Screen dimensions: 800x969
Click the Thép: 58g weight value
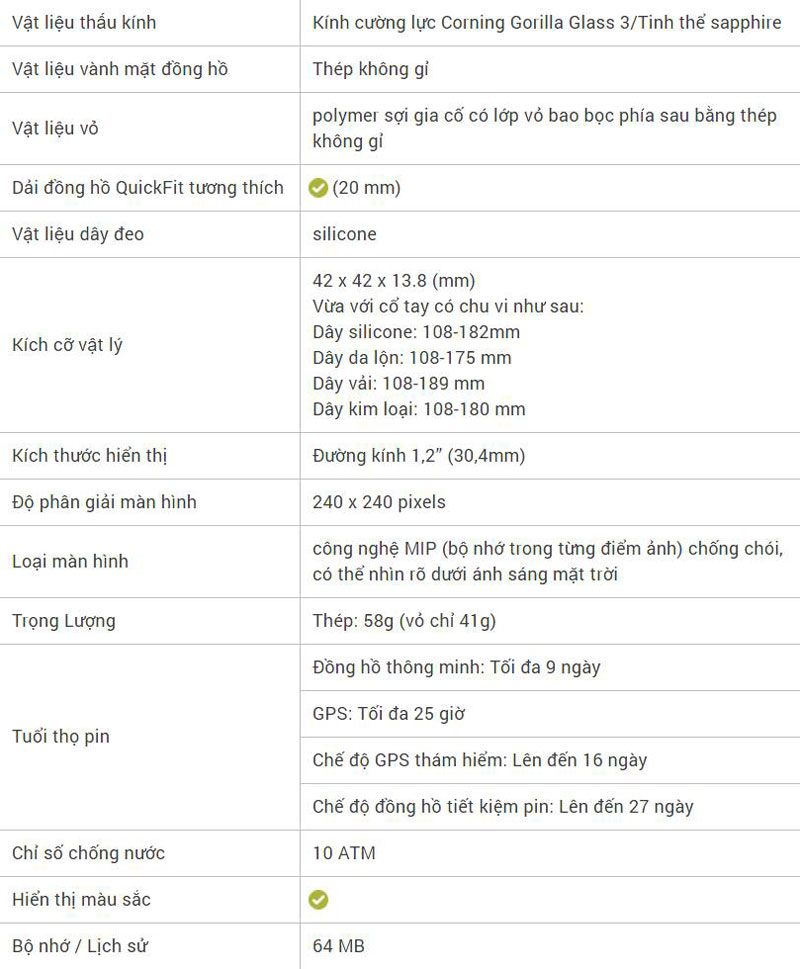[404, 621]
